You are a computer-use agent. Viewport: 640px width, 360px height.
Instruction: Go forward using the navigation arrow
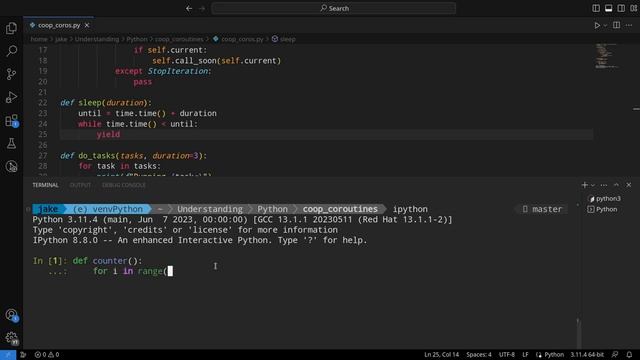pyautogui.click(x=202, y=8)
